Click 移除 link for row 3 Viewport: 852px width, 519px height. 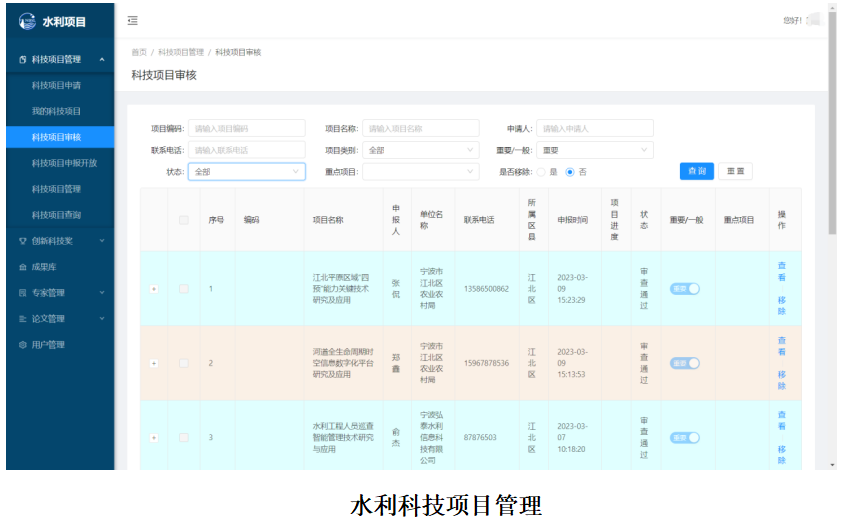(x=781, y=455)
